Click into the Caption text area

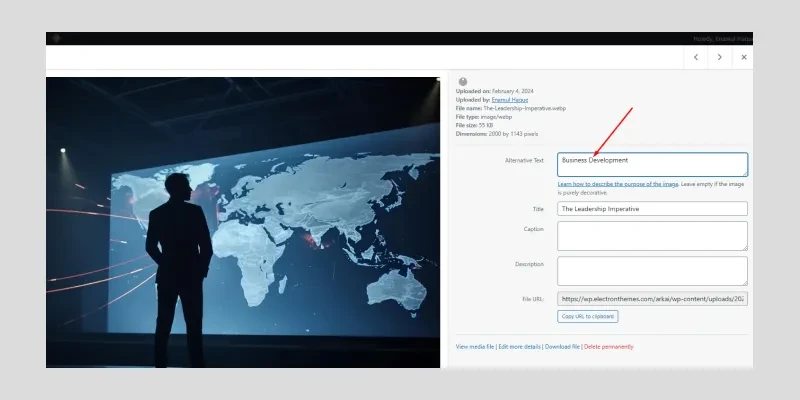click(652, 236)
